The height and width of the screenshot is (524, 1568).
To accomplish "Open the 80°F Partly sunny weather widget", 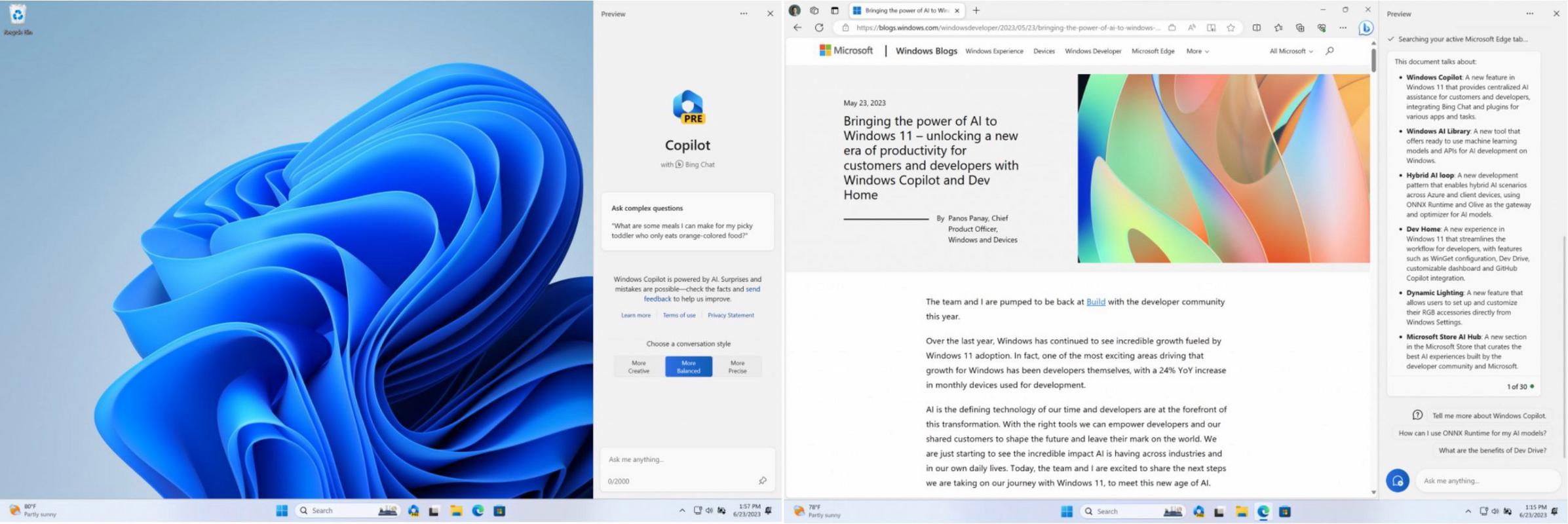I will point(33,511).
